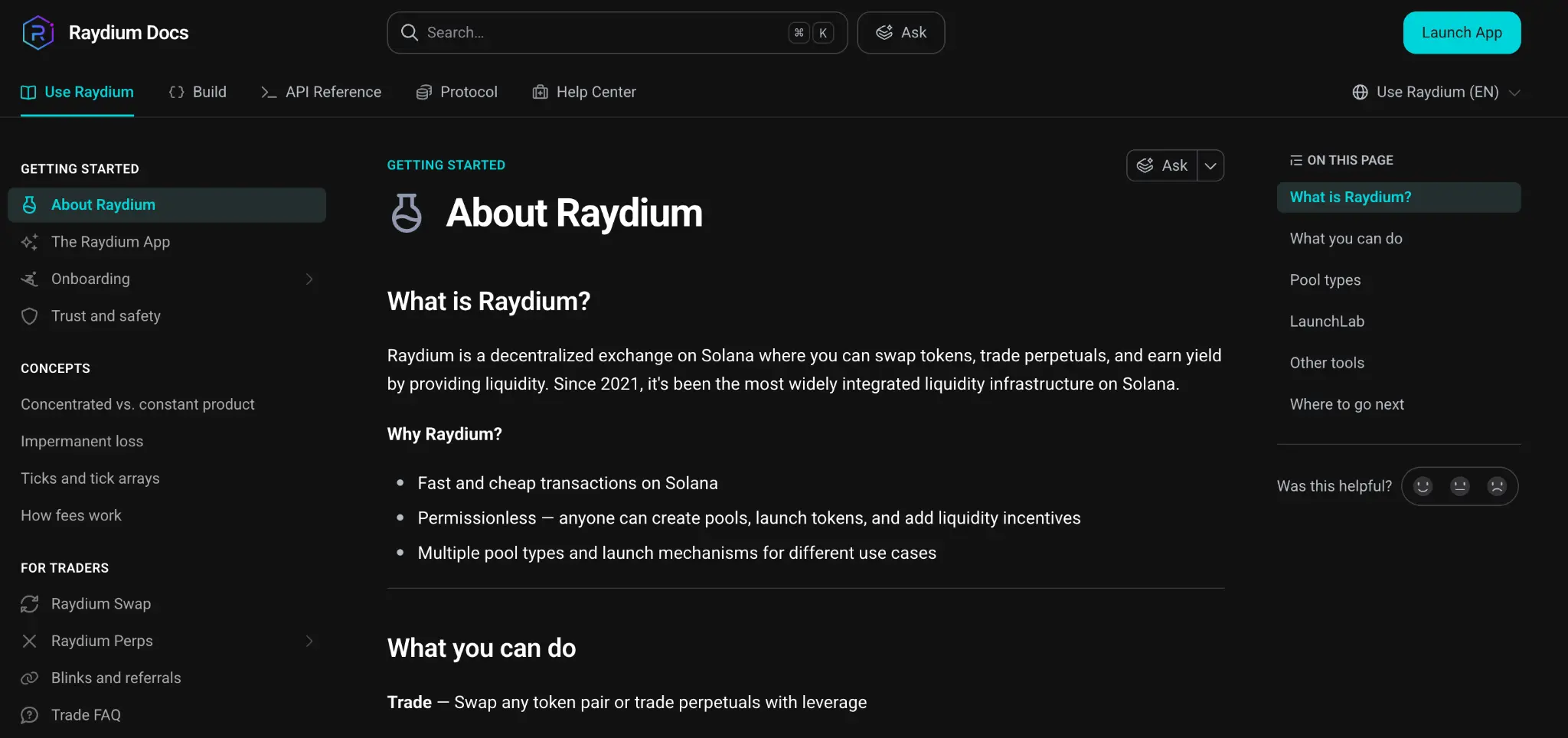Click the 'Fast and cheap transactions on Solana' bullet

click(x=568, y=484)
